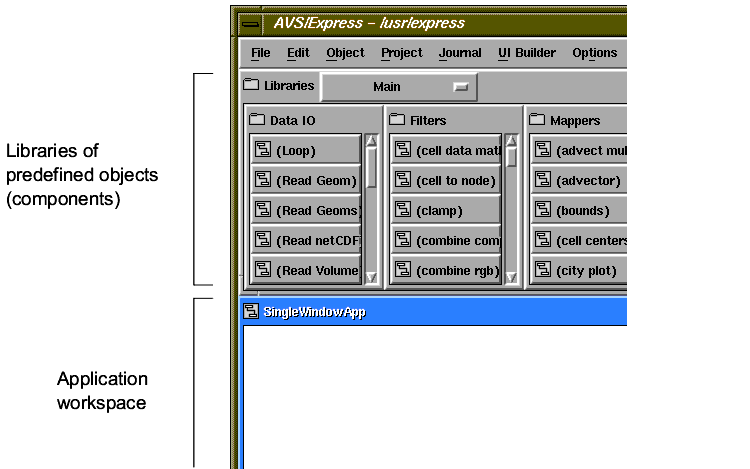Open the UI Builder menu

coord(526,53)
